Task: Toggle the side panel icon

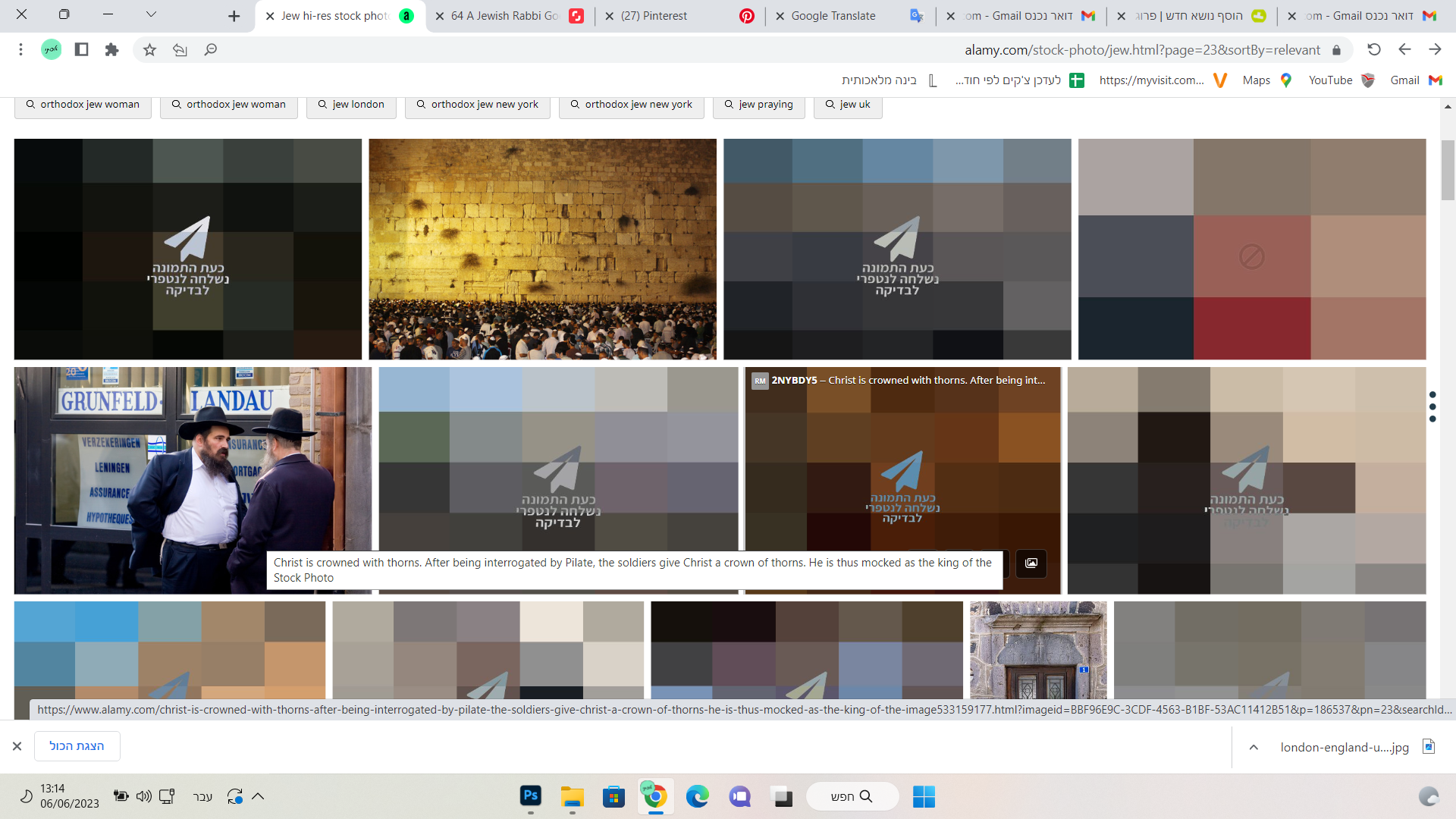Action: [81, 49]
